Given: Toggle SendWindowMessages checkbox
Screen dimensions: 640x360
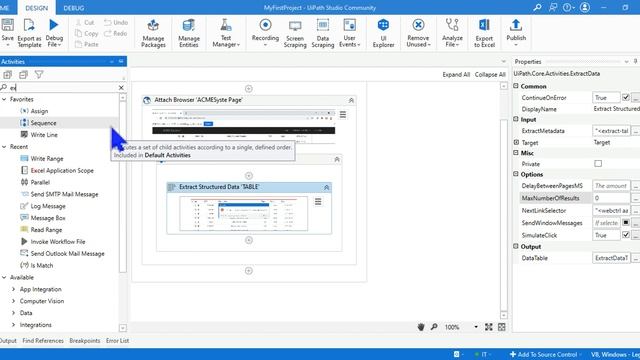Looking at the screenshot, I should tap(626, 222).
